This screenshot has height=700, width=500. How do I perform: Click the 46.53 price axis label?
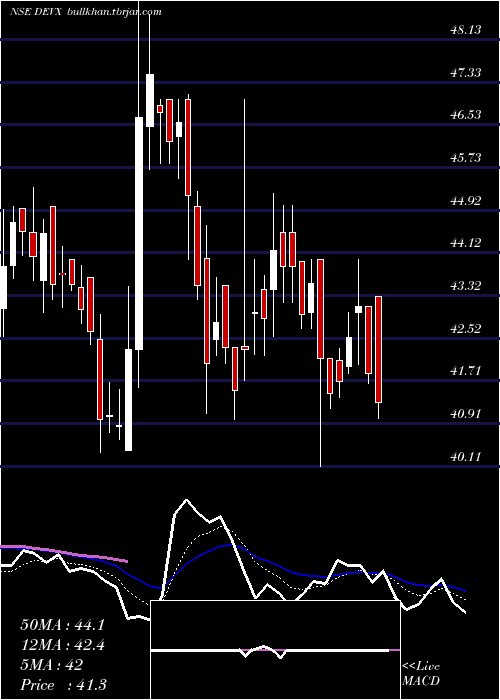click(x=466, y=115)
